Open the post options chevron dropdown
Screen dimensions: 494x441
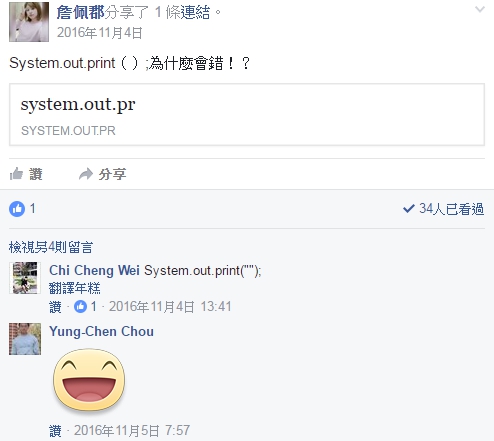pos(480,10)
